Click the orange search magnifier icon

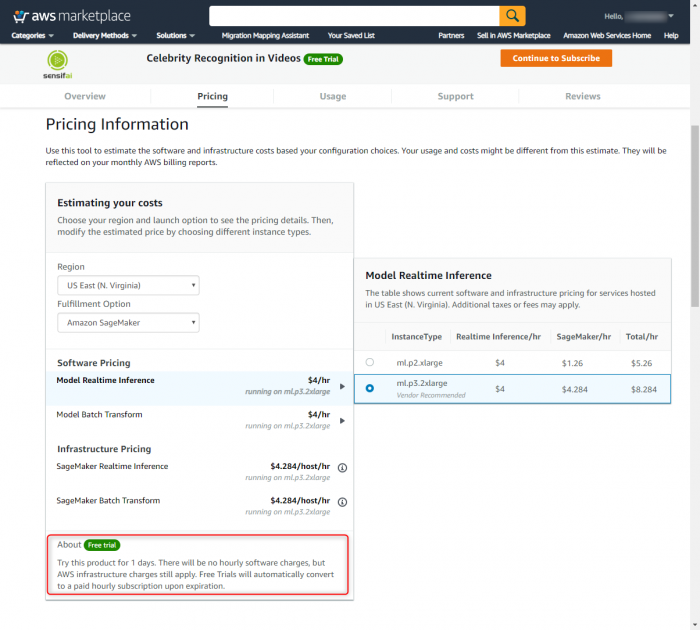(x=512, y=16)
